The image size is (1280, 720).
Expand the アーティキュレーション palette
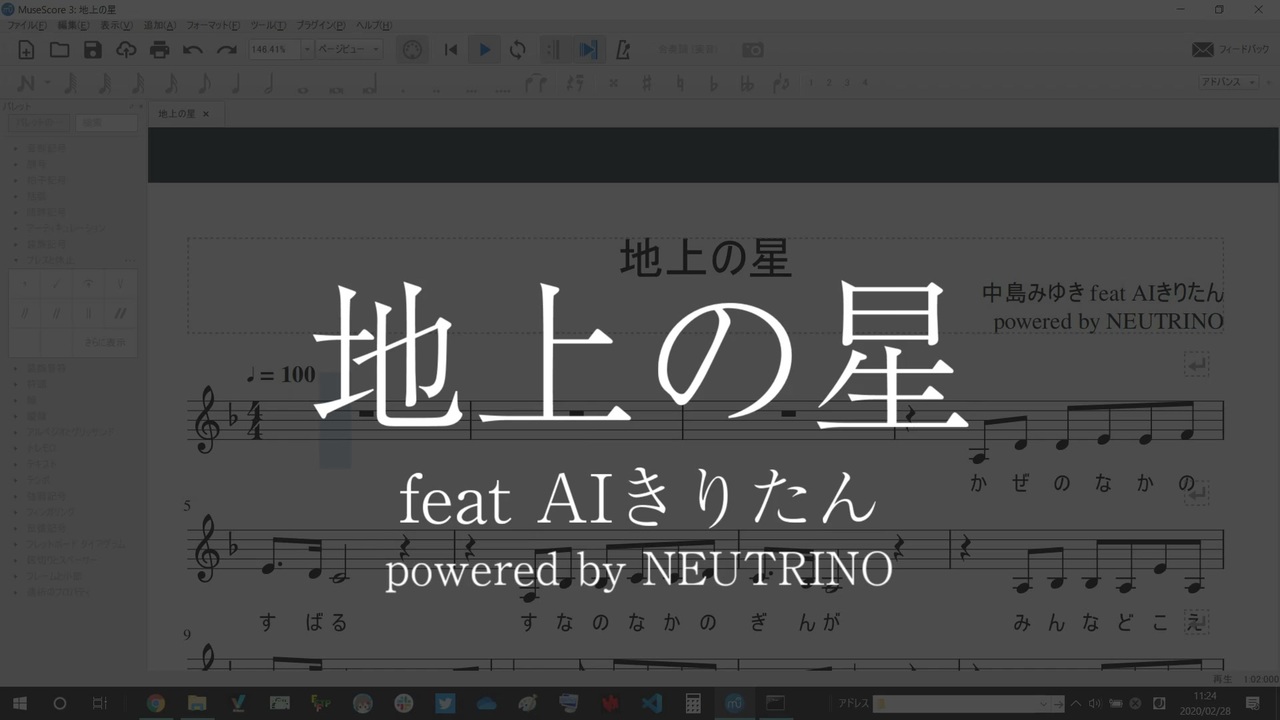point(66,228)
